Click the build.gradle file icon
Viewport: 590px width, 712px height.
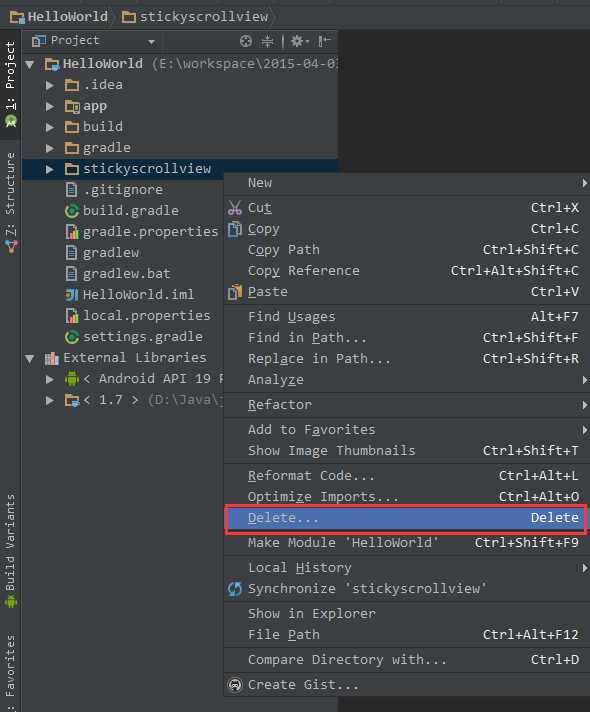pyautogui.click(x=72, y=211)
